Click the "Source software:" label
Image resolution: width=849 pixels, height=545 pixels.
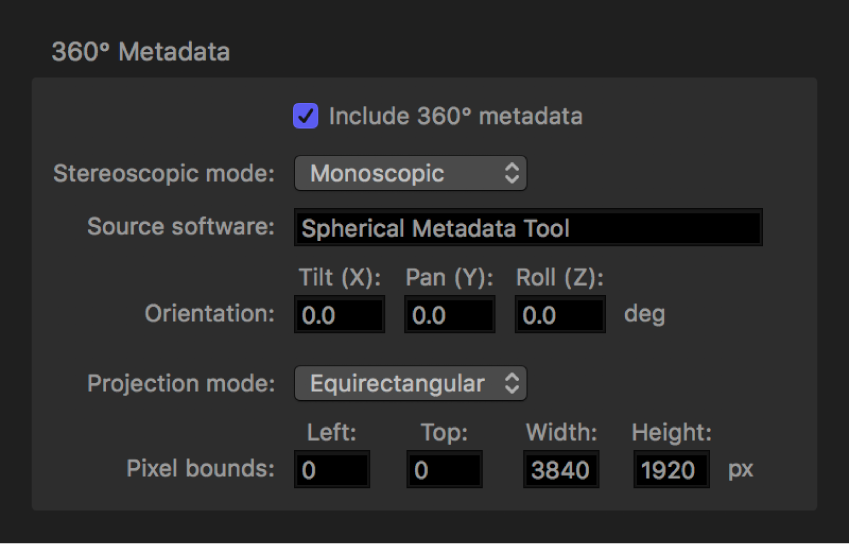[181, 227]
